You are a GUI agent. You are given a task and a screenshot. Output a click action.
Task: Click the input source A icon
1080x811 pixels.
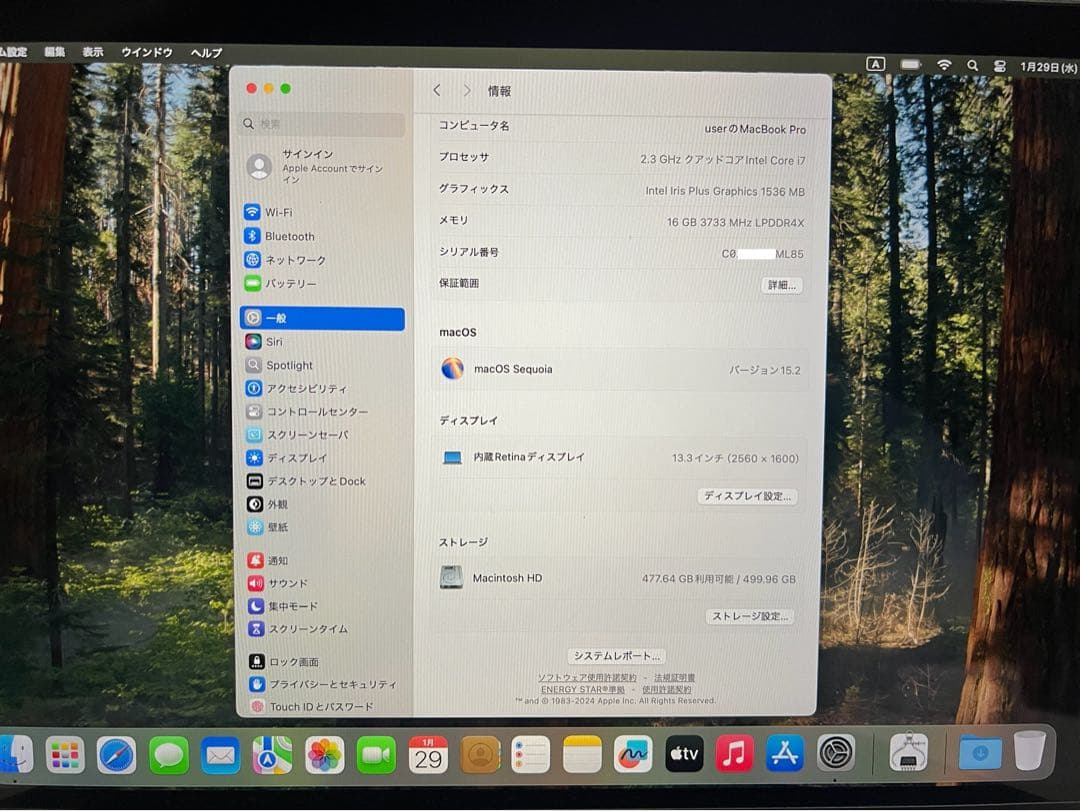coord(875,64)
